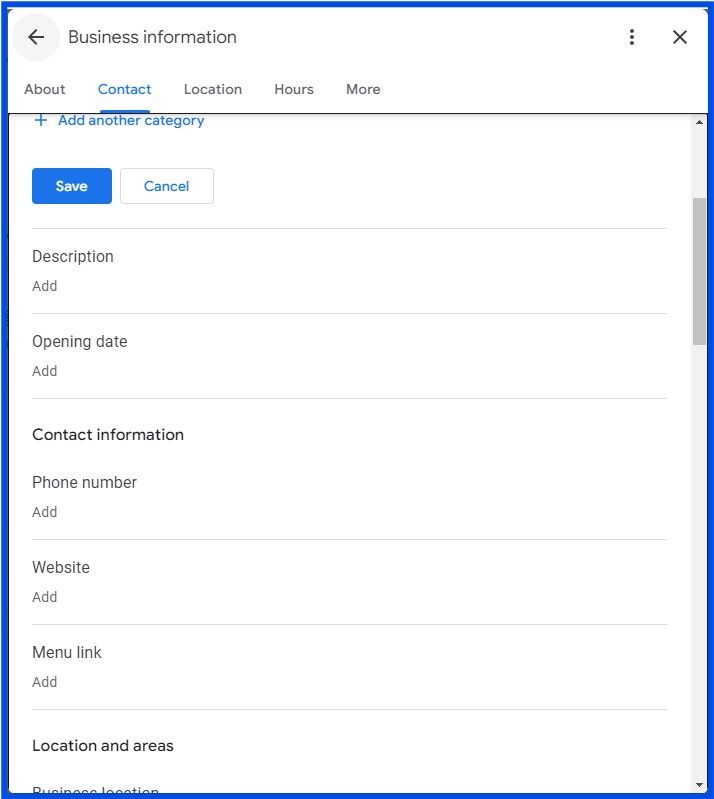Go to the Hours tab
714x799 pixels.
coord(294,89)
